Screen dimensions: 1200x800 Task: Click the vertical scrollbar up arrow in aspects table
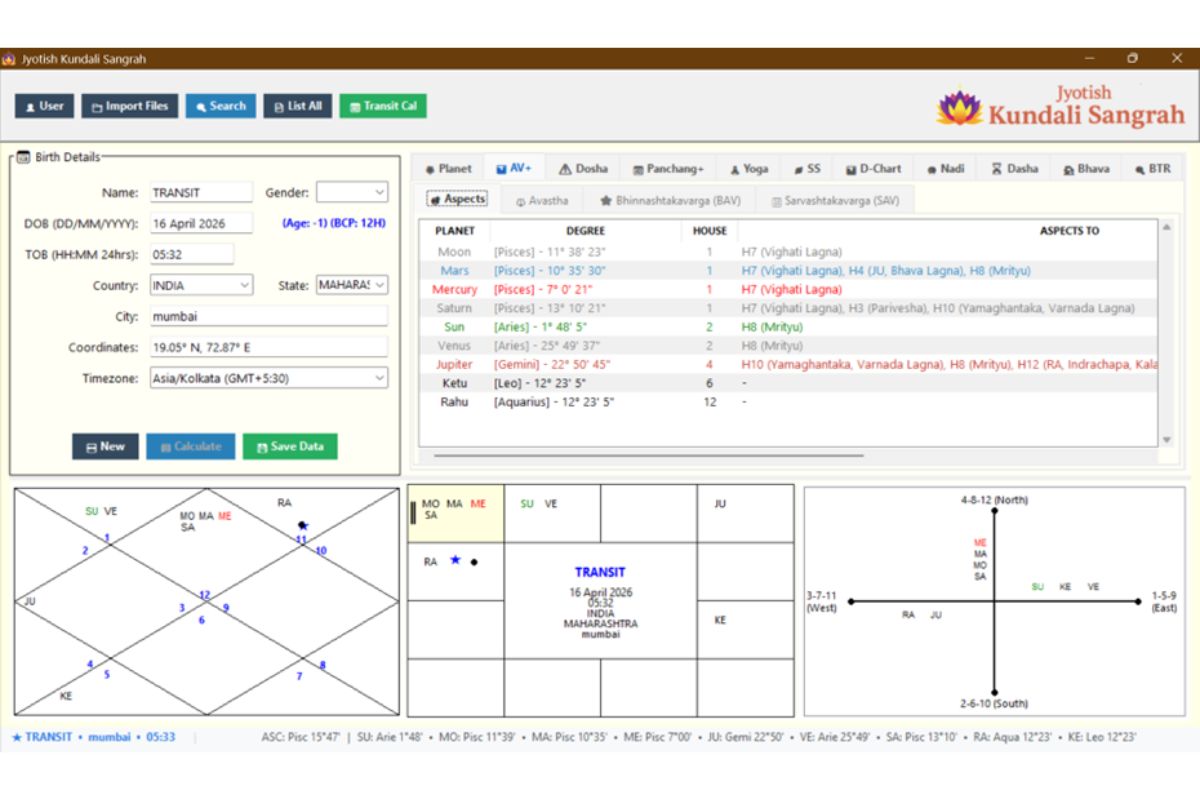pos(1166,227)
